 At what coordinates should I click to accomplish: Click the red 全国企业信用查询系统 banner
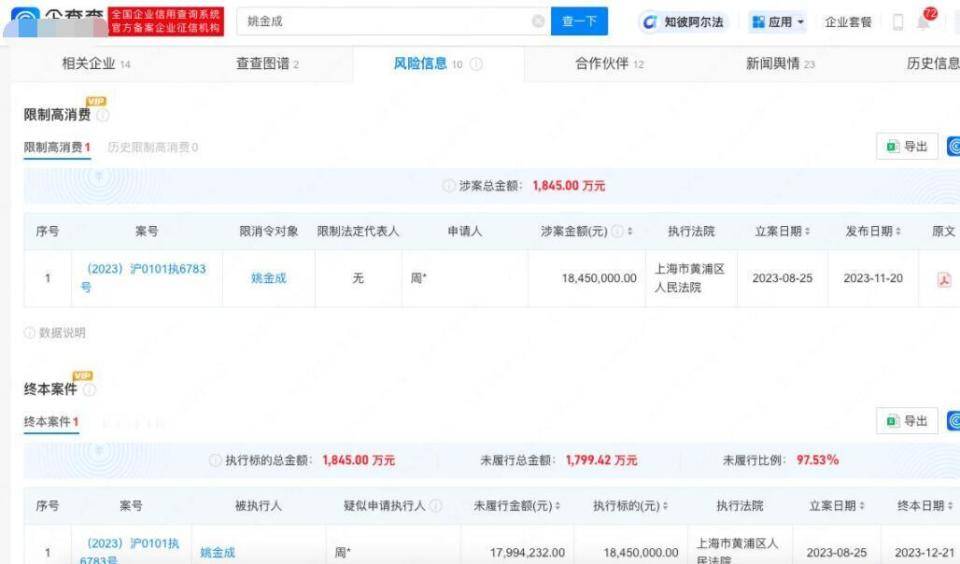165,21
